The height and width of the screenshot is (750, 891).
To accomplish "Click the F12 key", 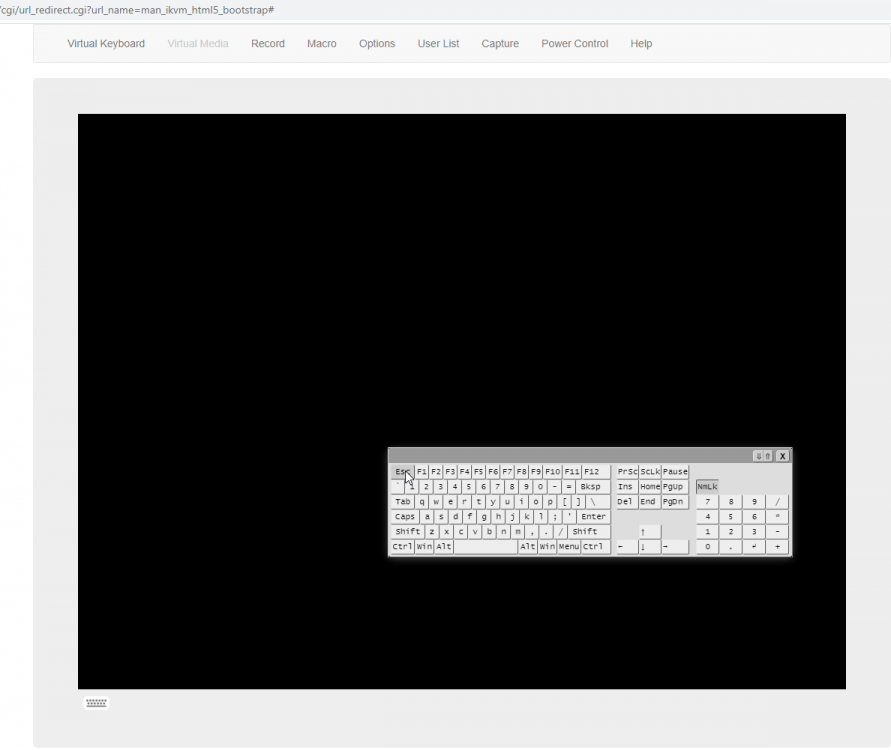I will (596, 472).
